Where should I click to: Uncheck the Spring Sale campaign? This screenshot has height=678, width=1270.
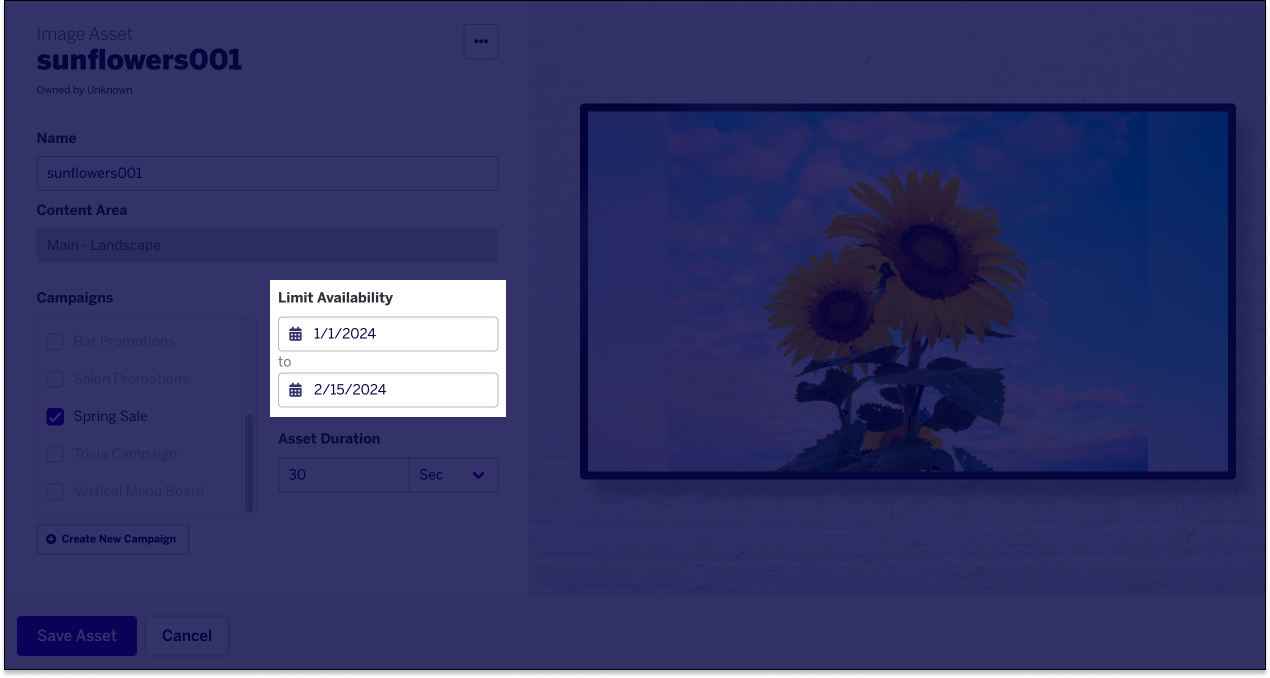(x=55, y=416)
